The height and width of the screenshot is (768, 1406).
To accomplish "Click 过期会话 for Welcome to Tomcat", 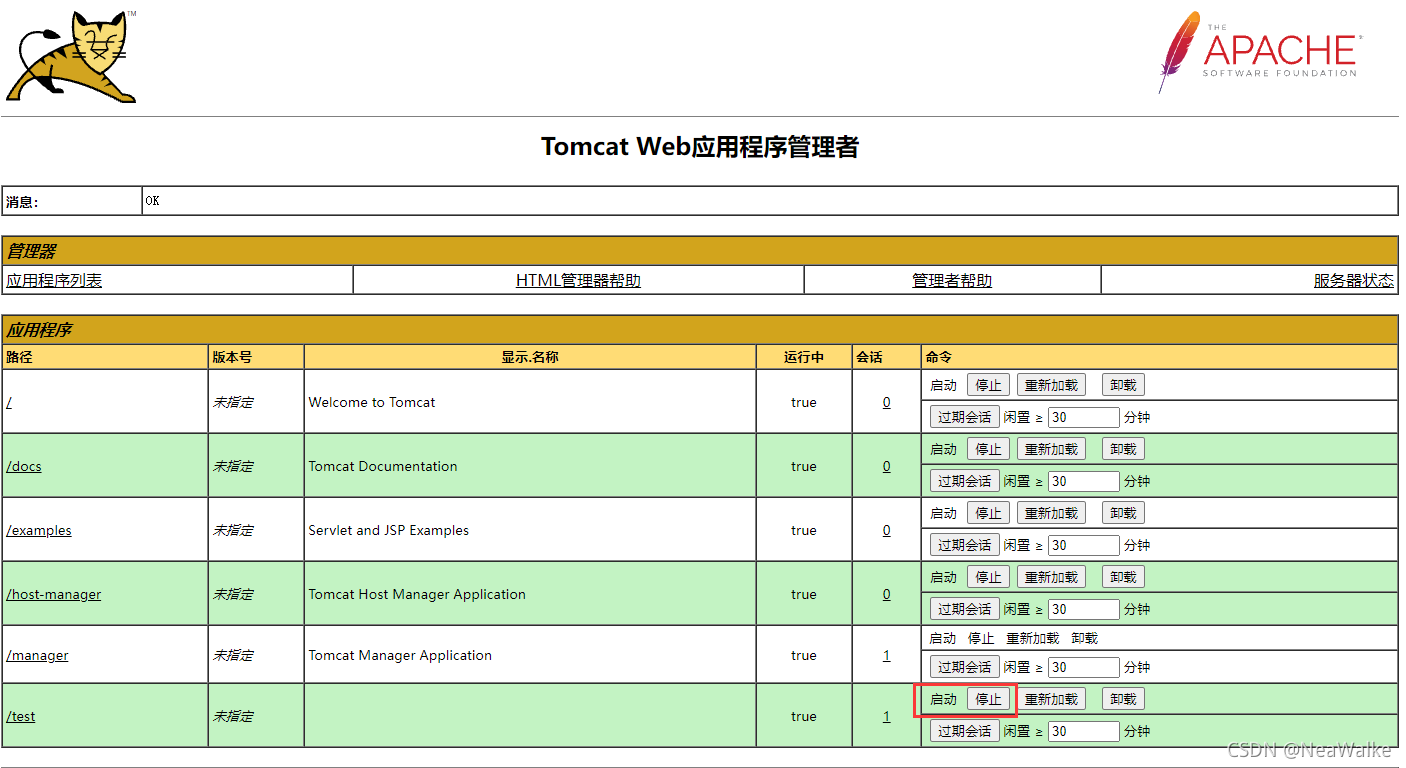I will (964, 417).
